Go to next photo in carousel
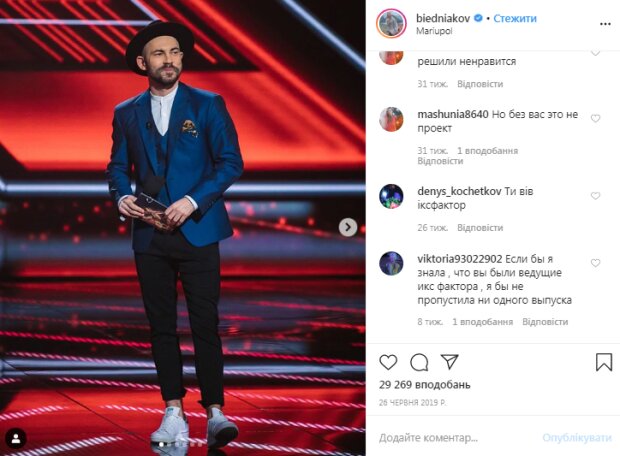The image size is (620, 456). coord(348,227)
